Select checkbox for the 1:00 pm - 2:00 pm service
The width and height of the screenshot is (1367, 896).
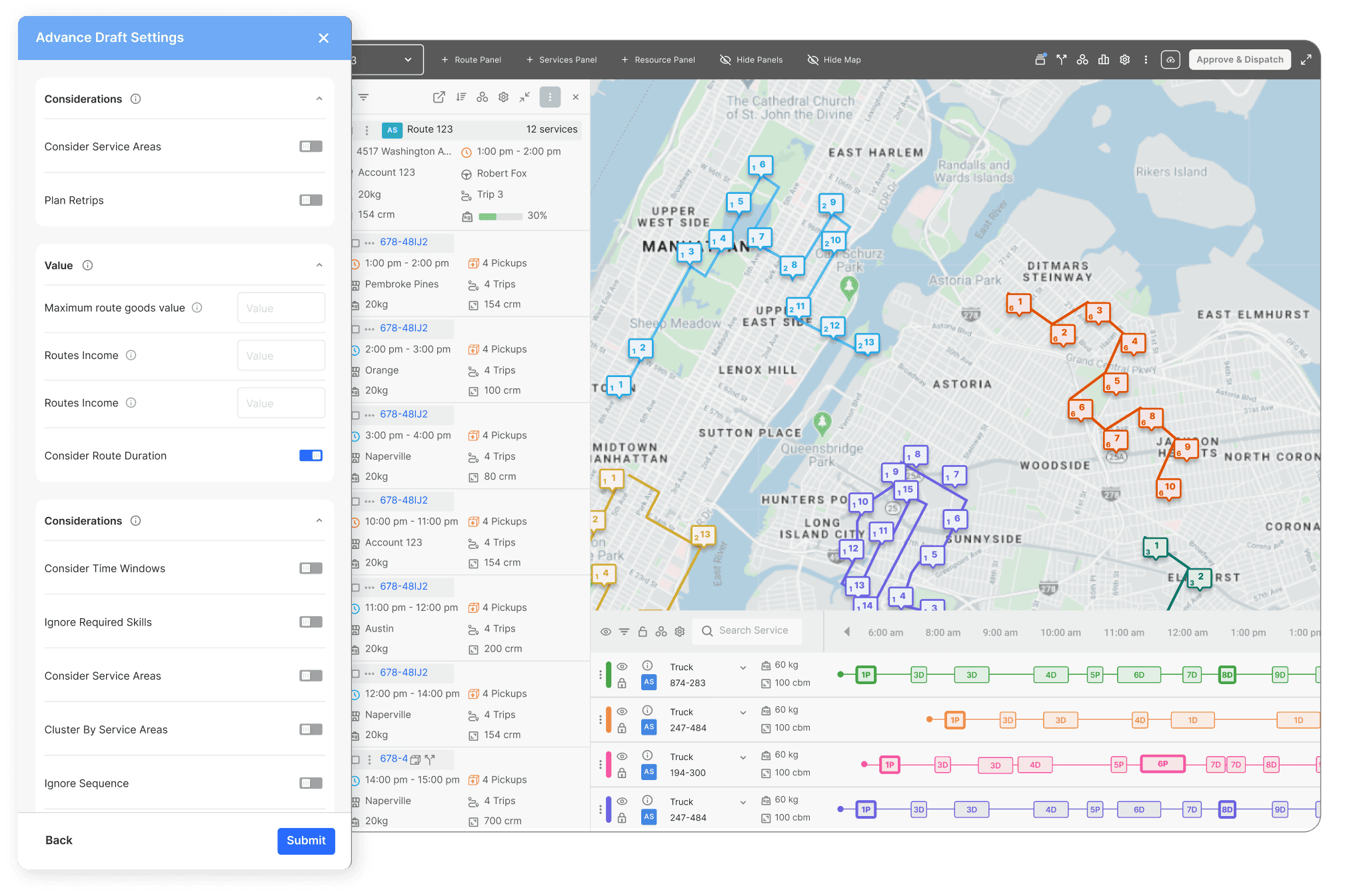[x=355, y=242]
